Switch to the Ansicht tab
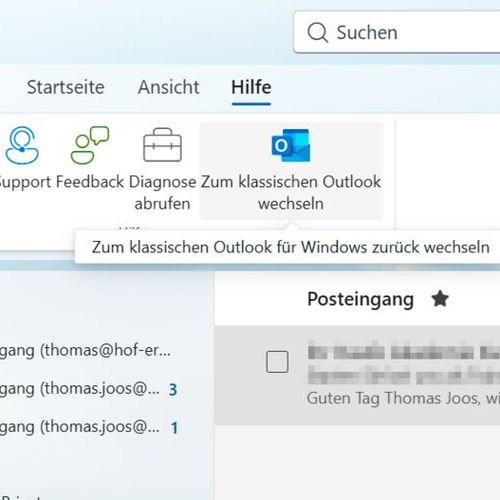Screen dimensions: 500x500 169,87
